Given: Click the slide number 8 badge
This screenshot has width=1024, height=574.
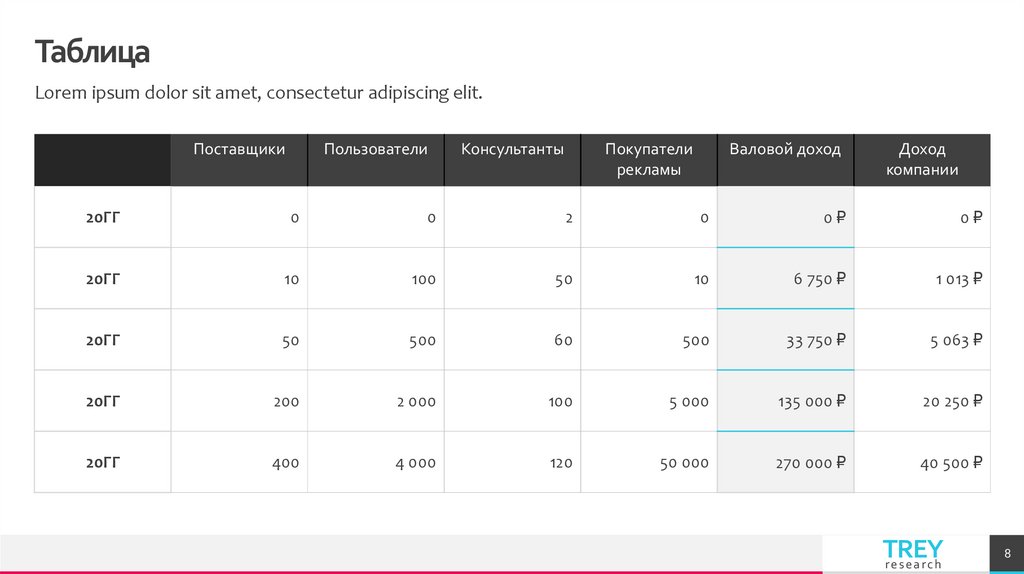Looking at the screenshot, I should tap(1007, 553).
